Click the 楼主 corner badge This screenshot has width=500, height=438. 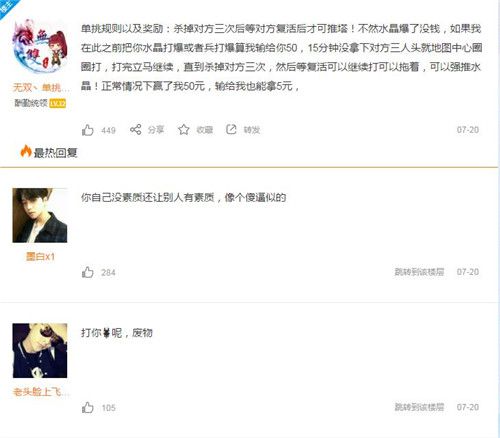[7, 6]
